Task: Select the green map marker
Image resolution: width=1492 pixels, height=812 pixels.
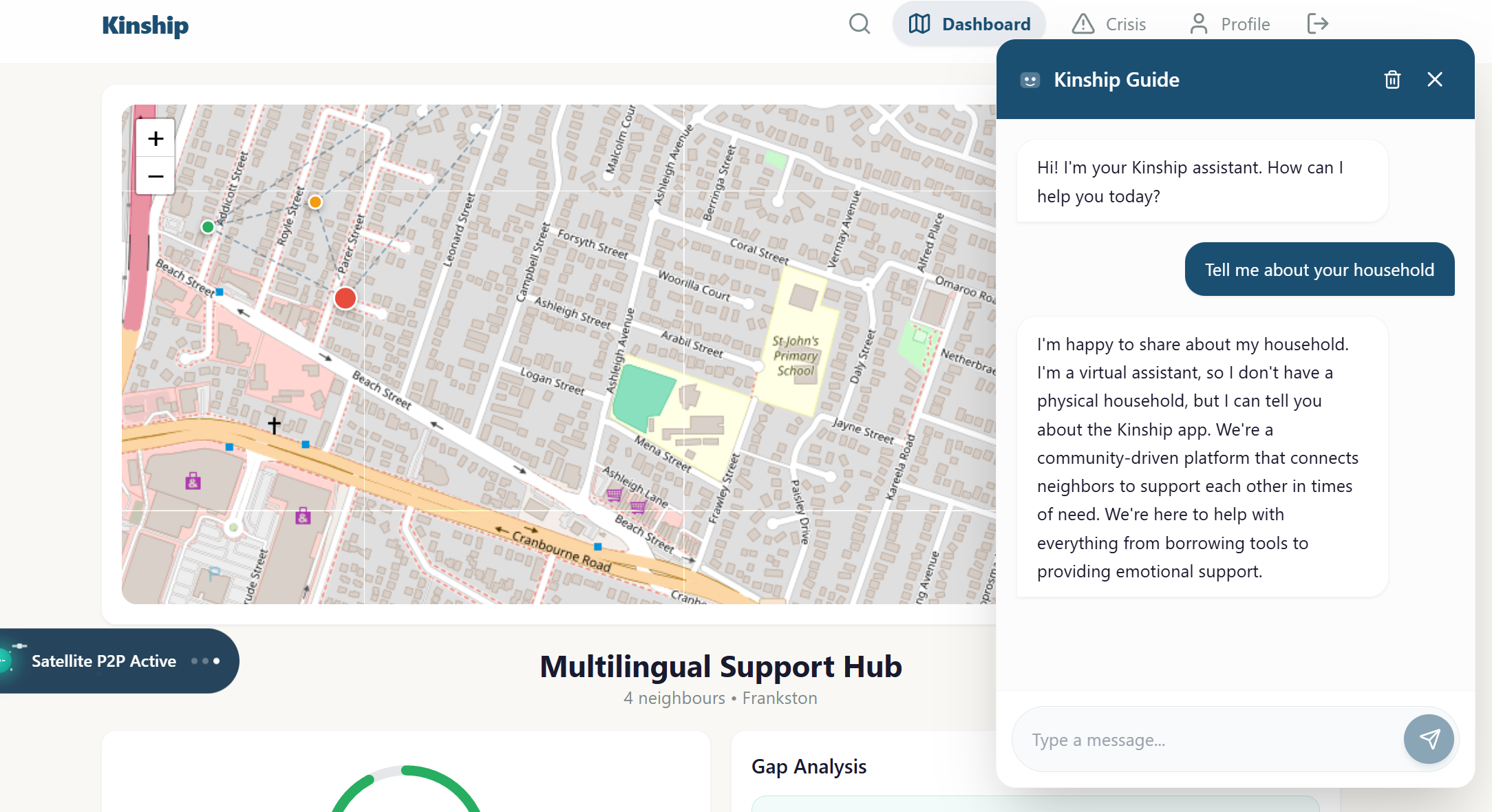Action: [208, 226]
